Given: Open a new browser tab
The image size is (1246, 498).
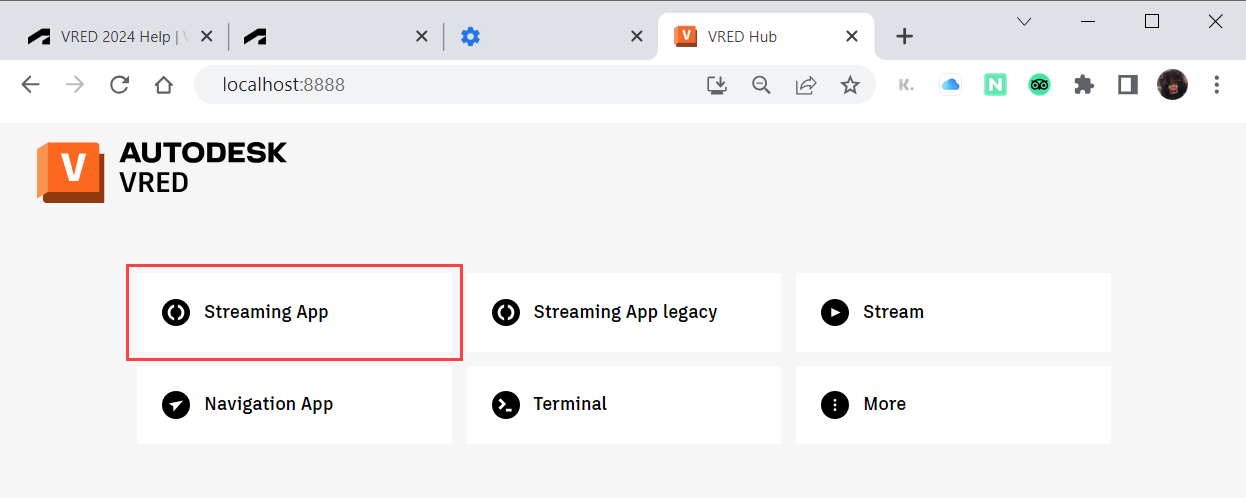Looking at the screenshot, I should click(x=904, y=36).
